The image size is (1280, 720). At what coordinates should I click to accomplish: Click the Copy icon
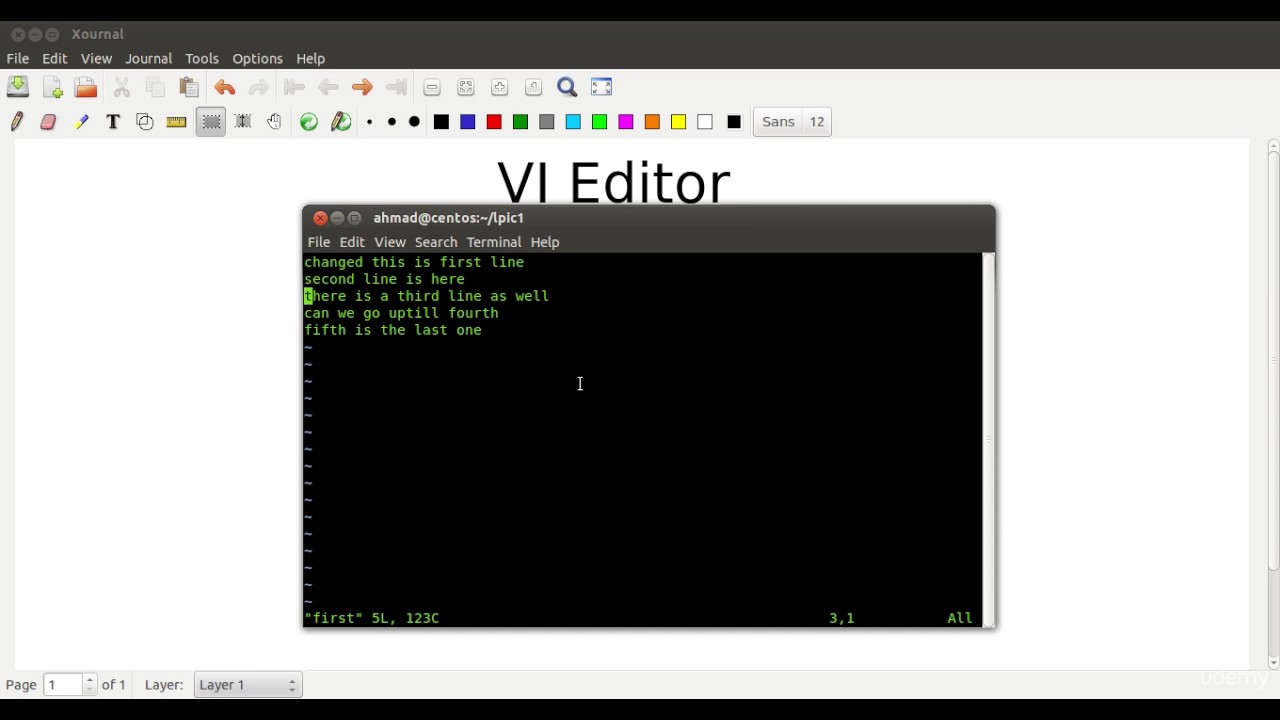[x=155, y=88]
